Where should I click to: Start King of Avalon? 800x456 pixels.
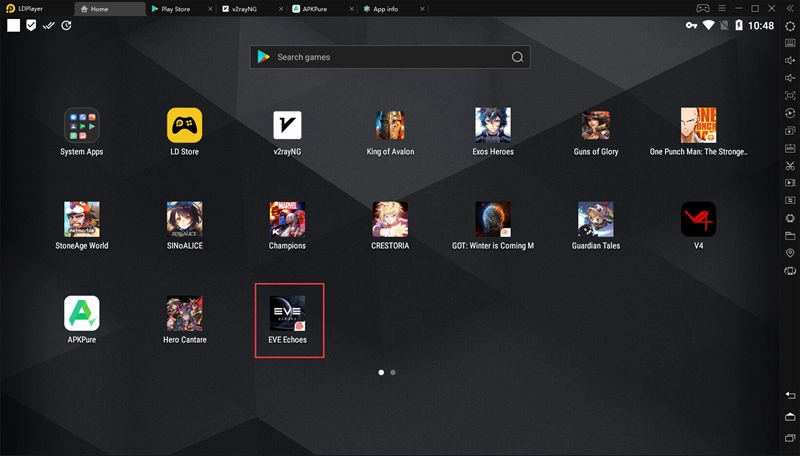coord(390,126)
